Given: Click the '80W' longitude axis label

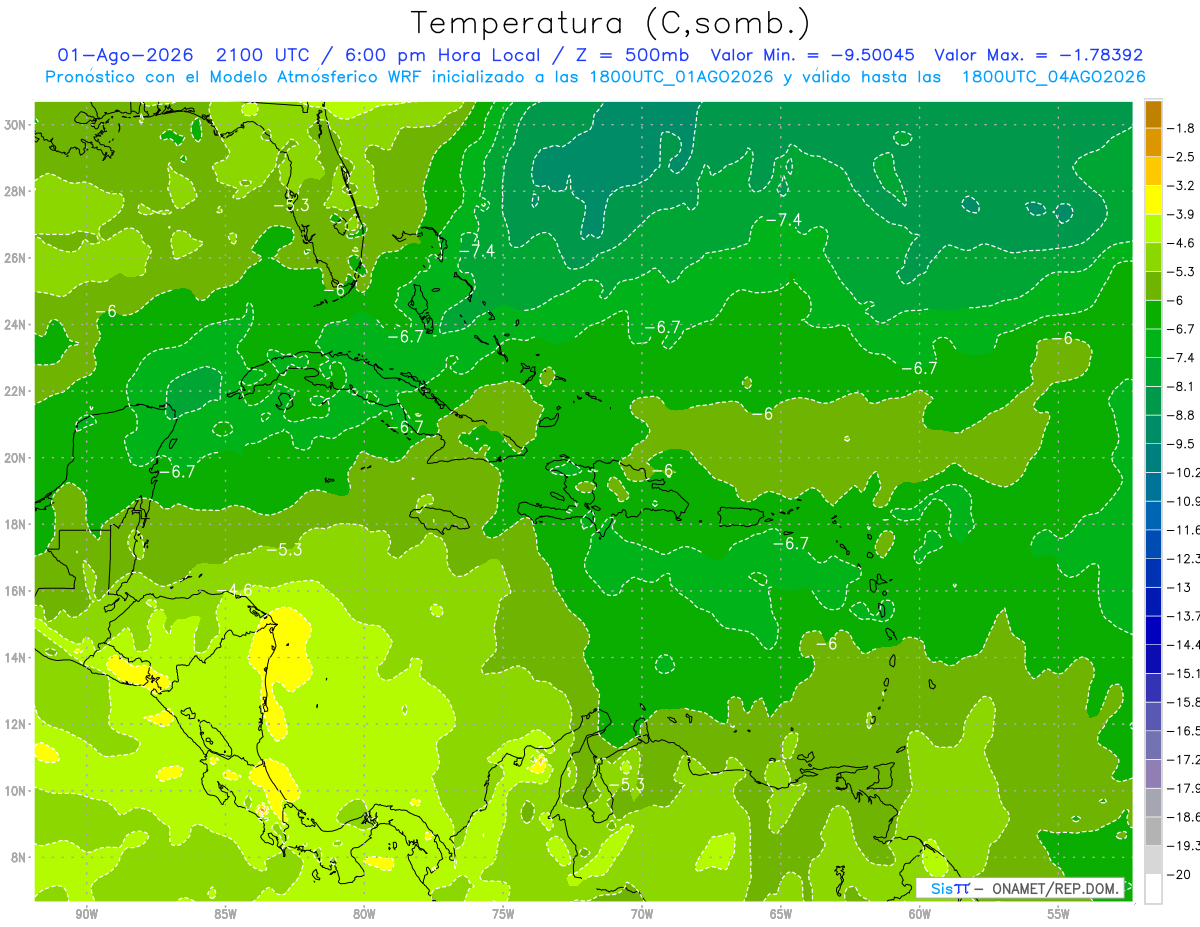Looking at the screenshot, I should point(364,914).
